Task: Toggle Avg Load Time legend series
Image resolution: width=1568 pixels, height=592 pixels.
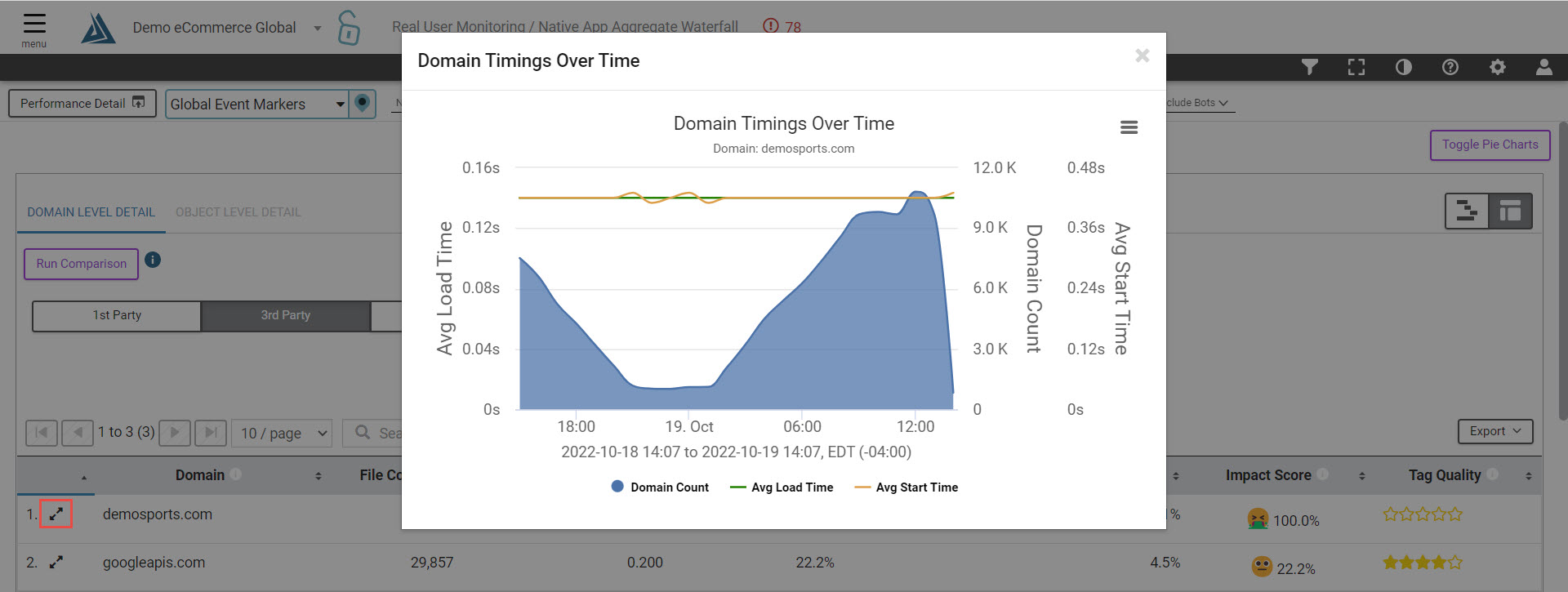Action: [782, 487]
